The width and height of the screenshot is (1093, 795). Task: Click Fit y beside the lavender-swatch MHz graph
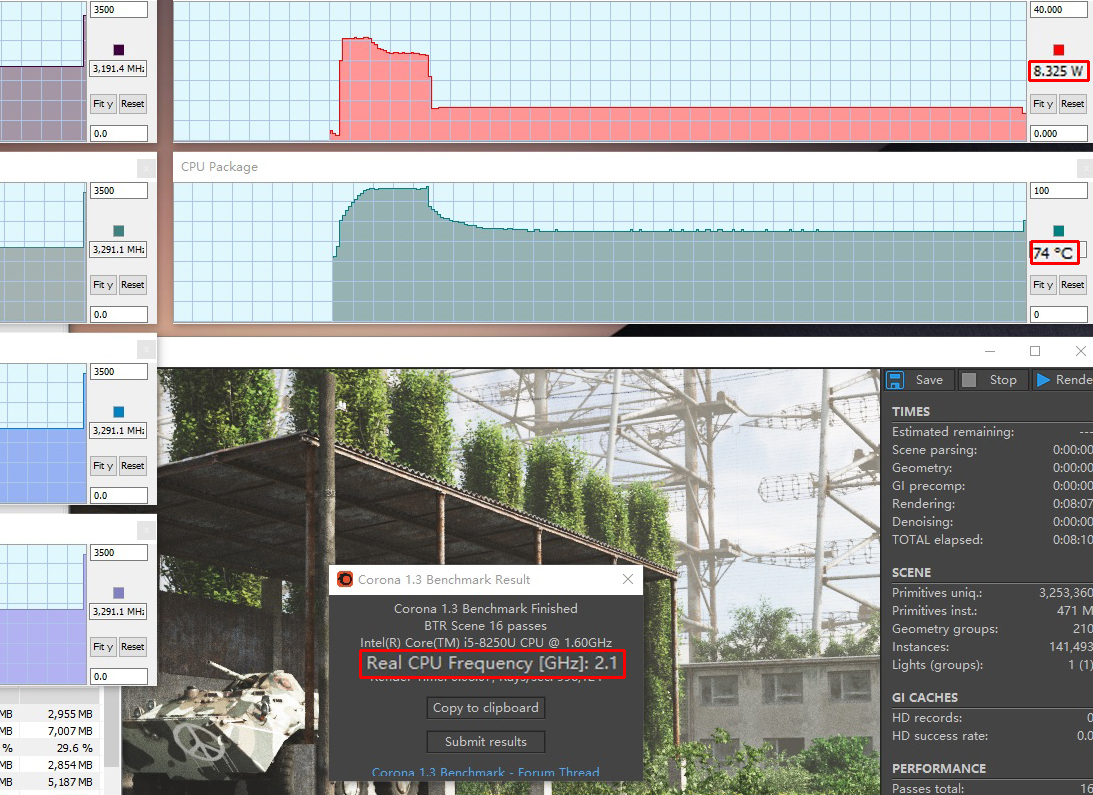pos(103,646)
